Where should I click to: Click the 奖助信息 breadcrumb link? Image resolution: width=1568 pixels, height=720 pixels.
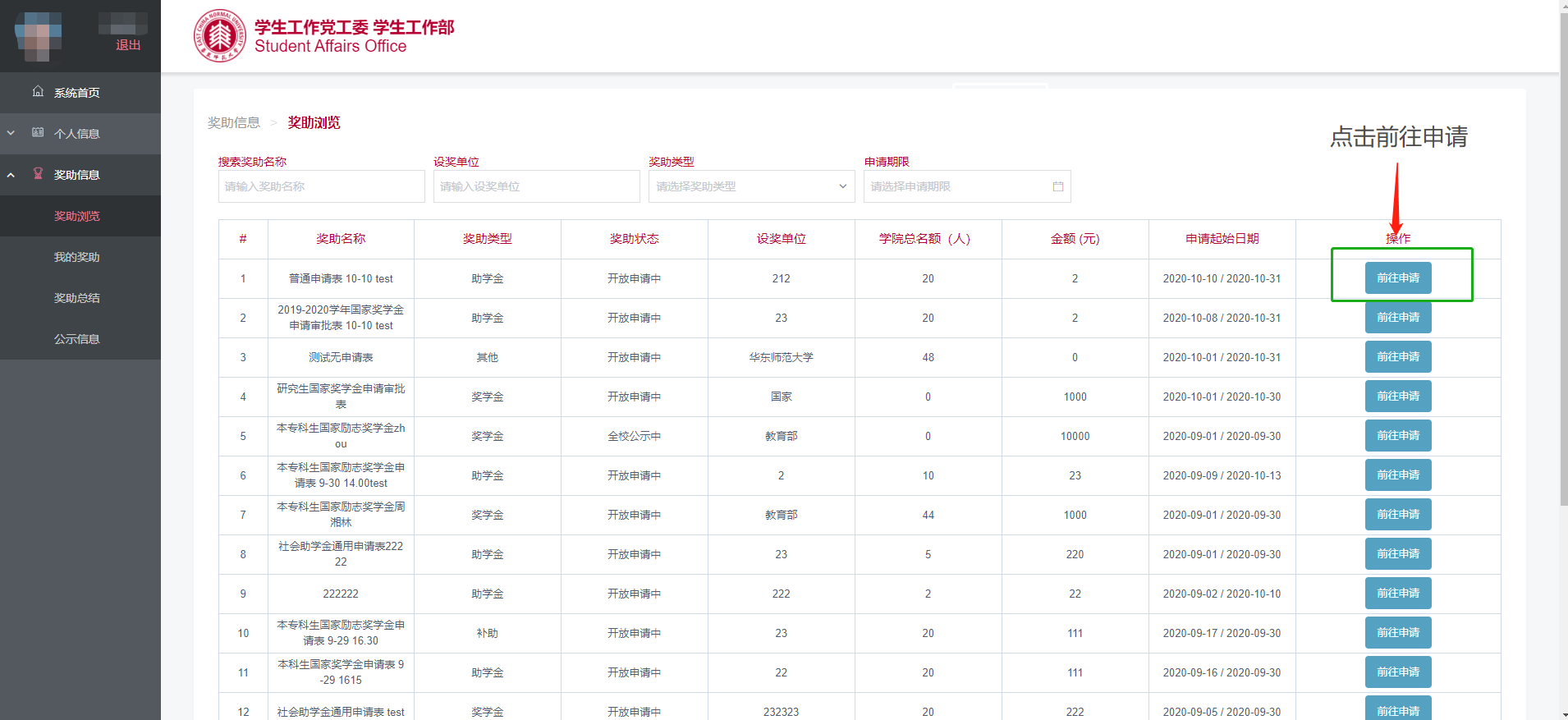point(233,122)
